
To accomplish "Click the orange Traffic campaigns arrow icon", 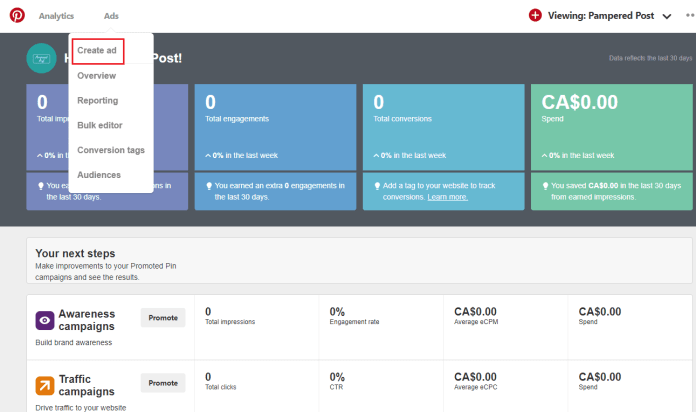I will (45, 385).
